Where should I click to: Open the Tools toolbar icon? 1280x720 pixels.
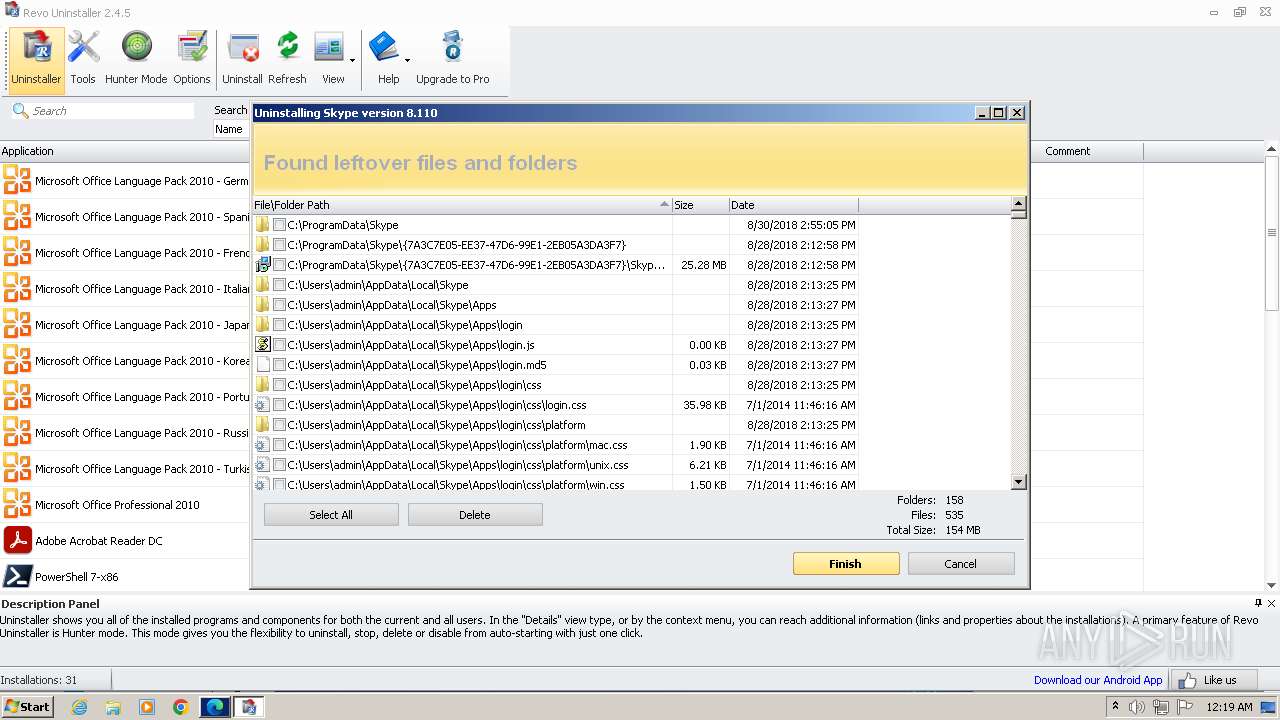(x=83, y=58)
